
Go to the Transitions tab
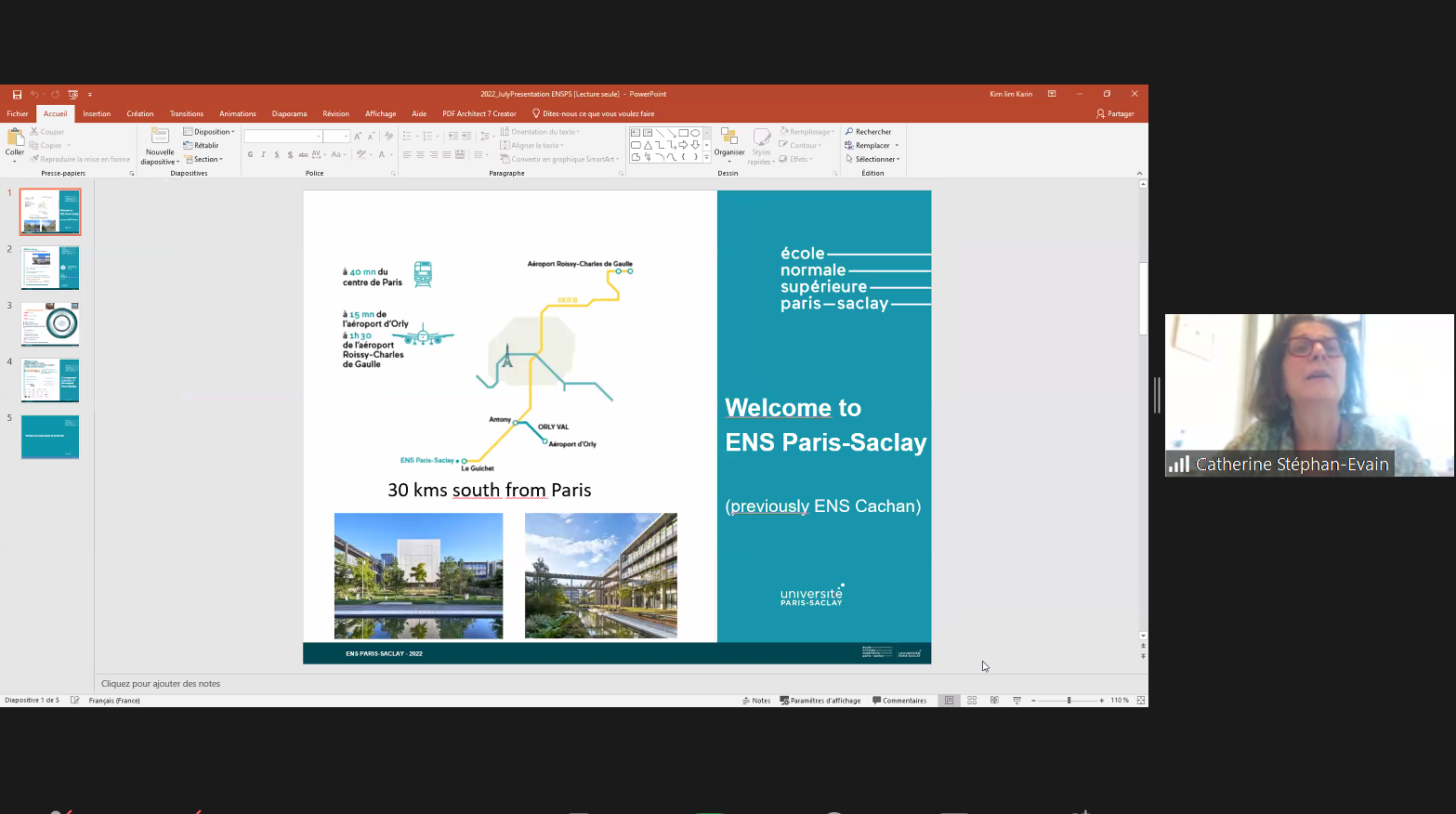(x=187, y=113)
